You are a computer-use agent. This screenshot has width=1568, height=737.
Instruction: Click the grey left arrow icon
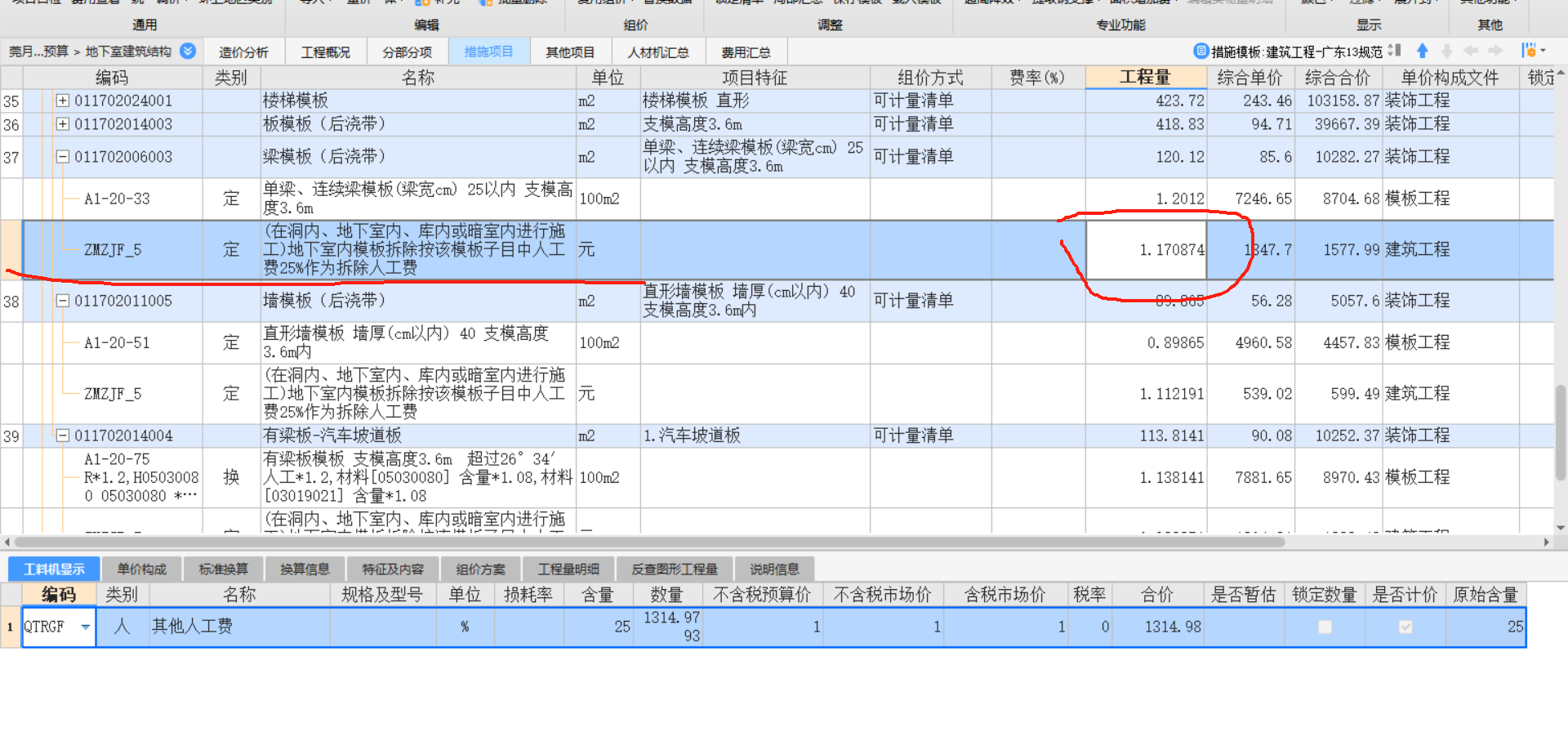point(1471,51)
